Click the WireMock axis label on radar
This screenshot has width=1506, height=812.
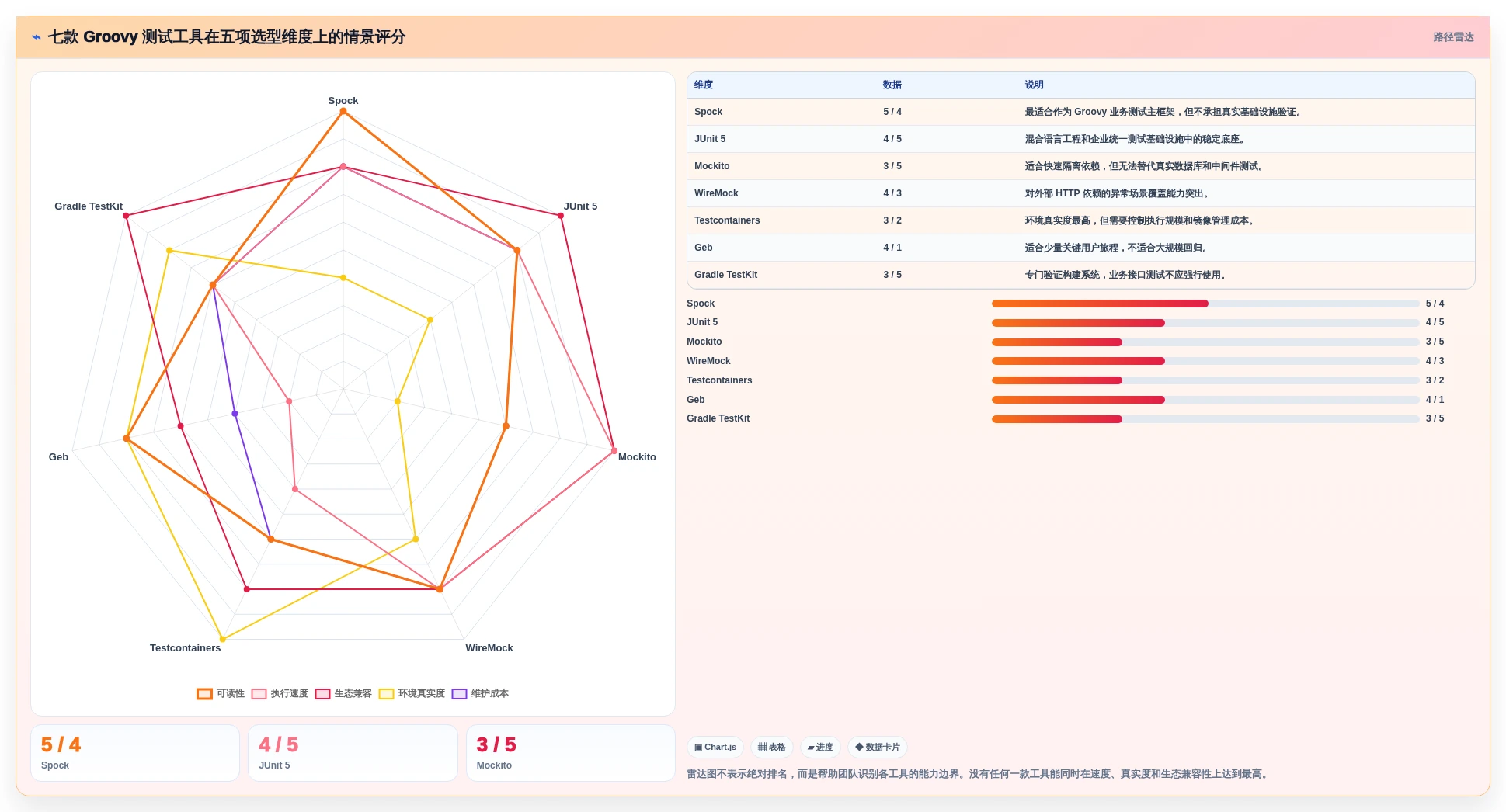[x=489, y=648]
